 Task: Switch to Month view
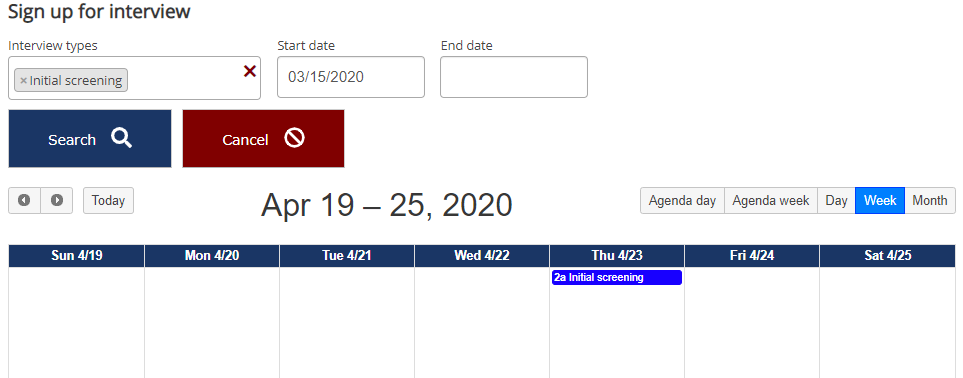click(x=930, y=200)
